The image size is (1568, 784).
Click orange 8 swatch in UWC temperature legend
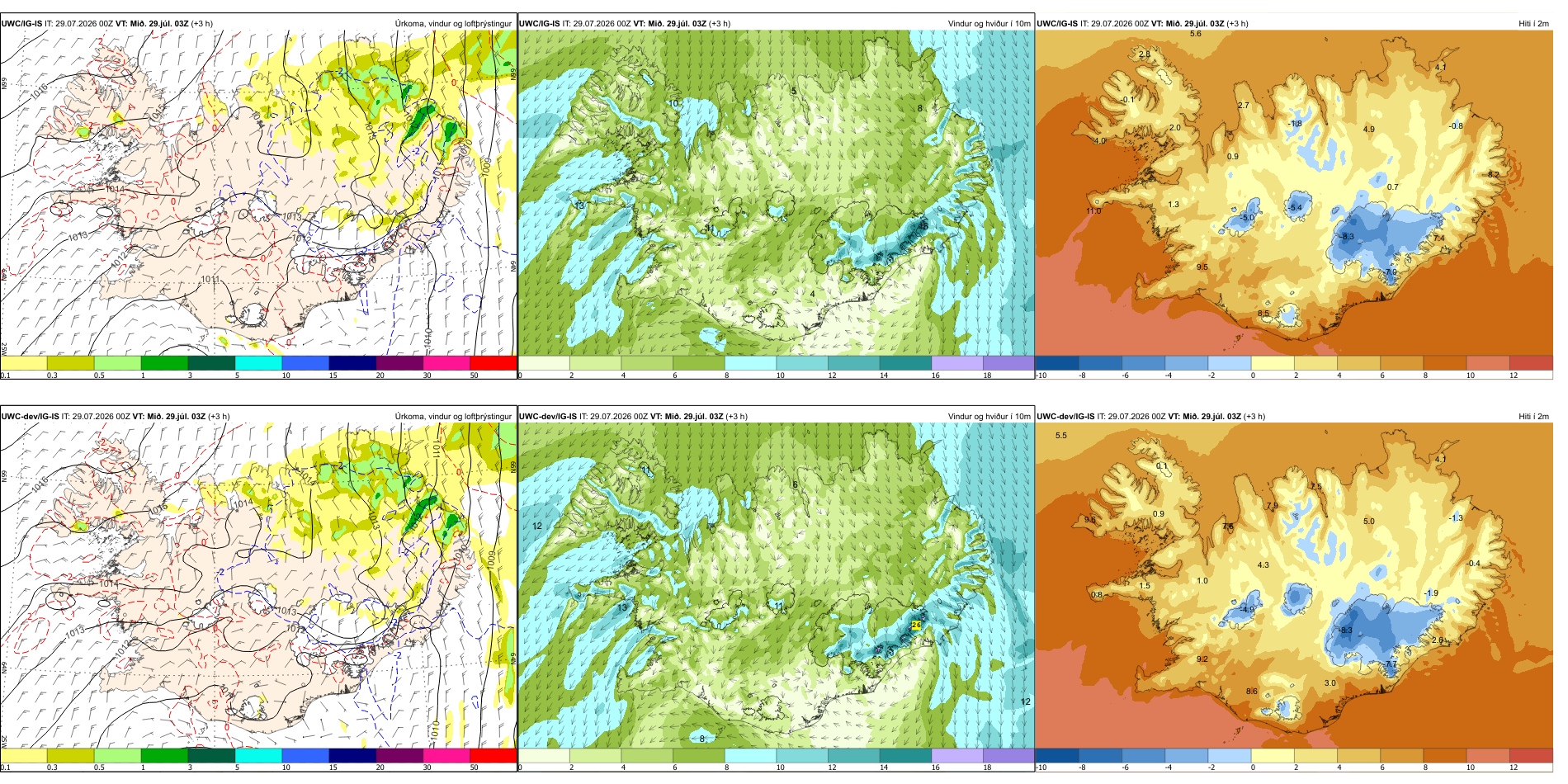click(1445, 363)
